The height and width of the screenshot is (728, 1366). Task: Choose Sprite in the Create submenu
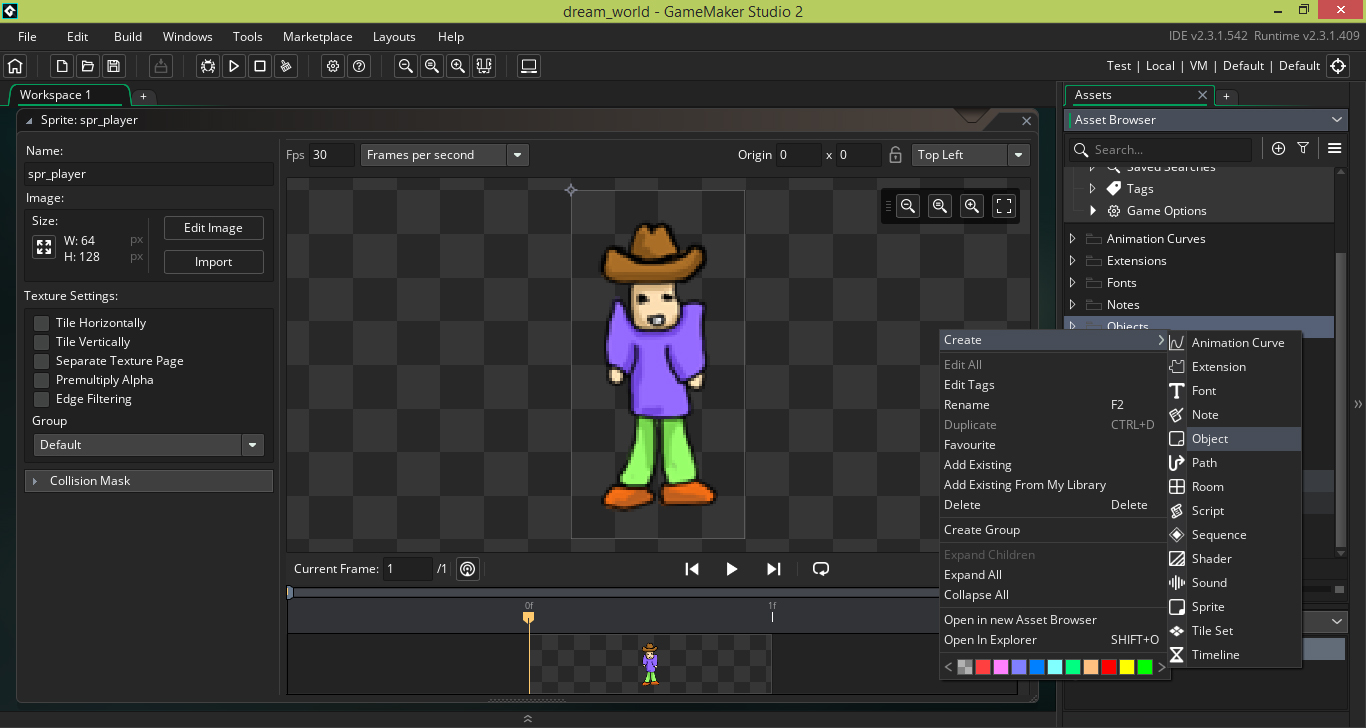click(1234, 607)
